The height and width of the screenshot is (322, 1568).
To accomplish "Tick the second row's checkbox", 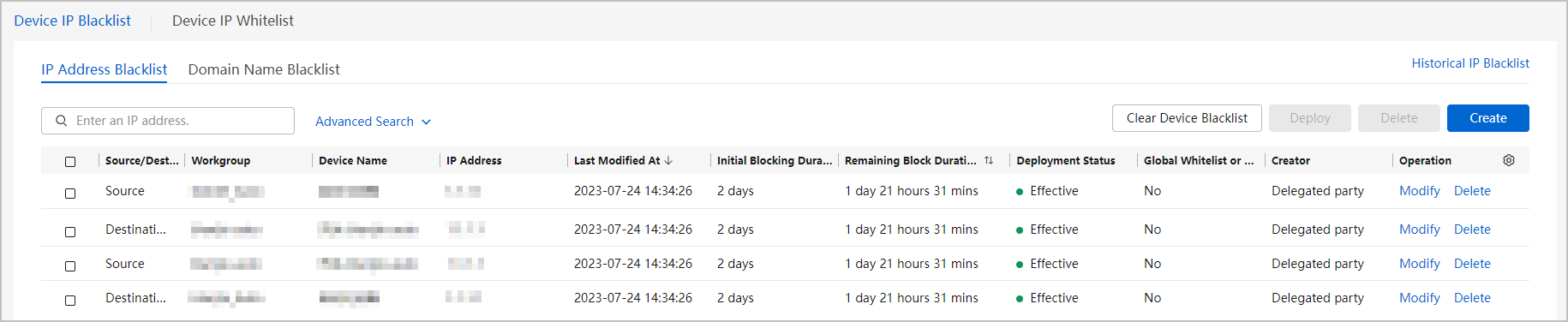I will [x=70, y=231].
